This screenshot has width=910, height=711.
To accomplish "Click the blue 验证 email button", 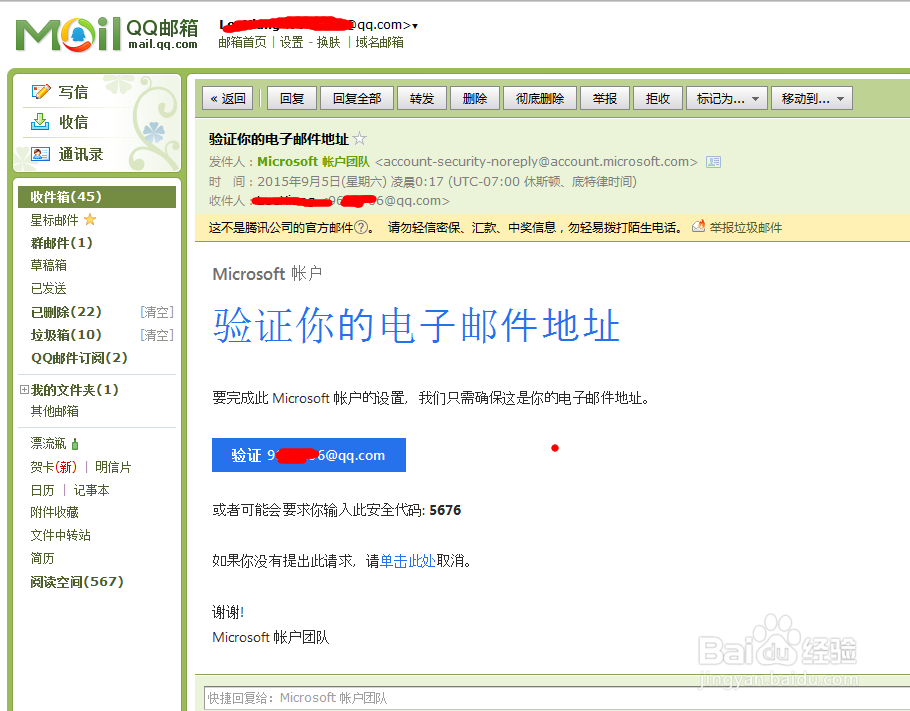I will 309,455.
